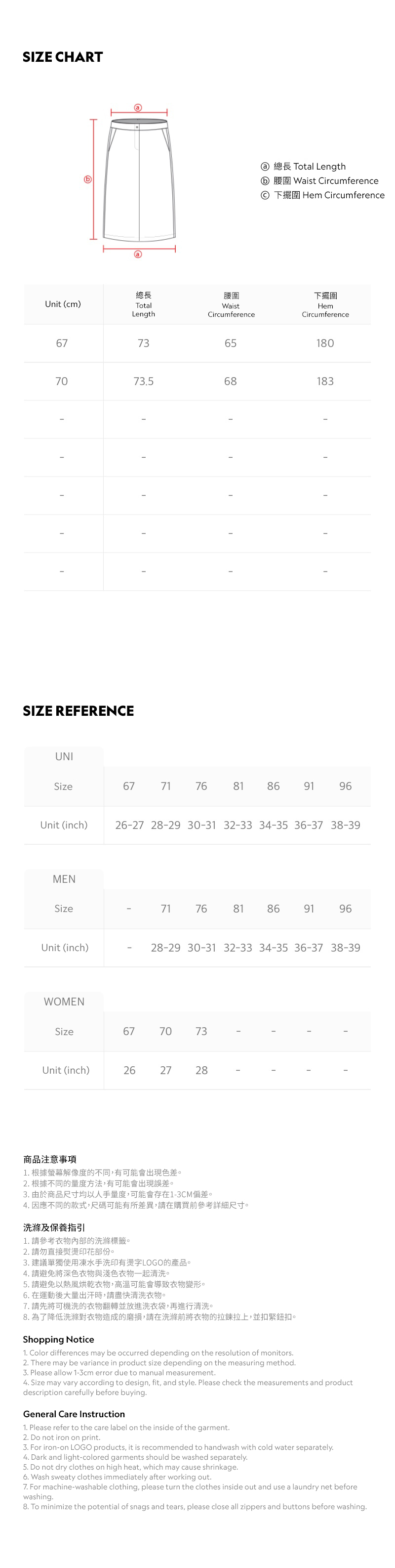Click the 73.5 total length value
The height and width of the screenshot is (1568, 395).
[x=143, y=382]
